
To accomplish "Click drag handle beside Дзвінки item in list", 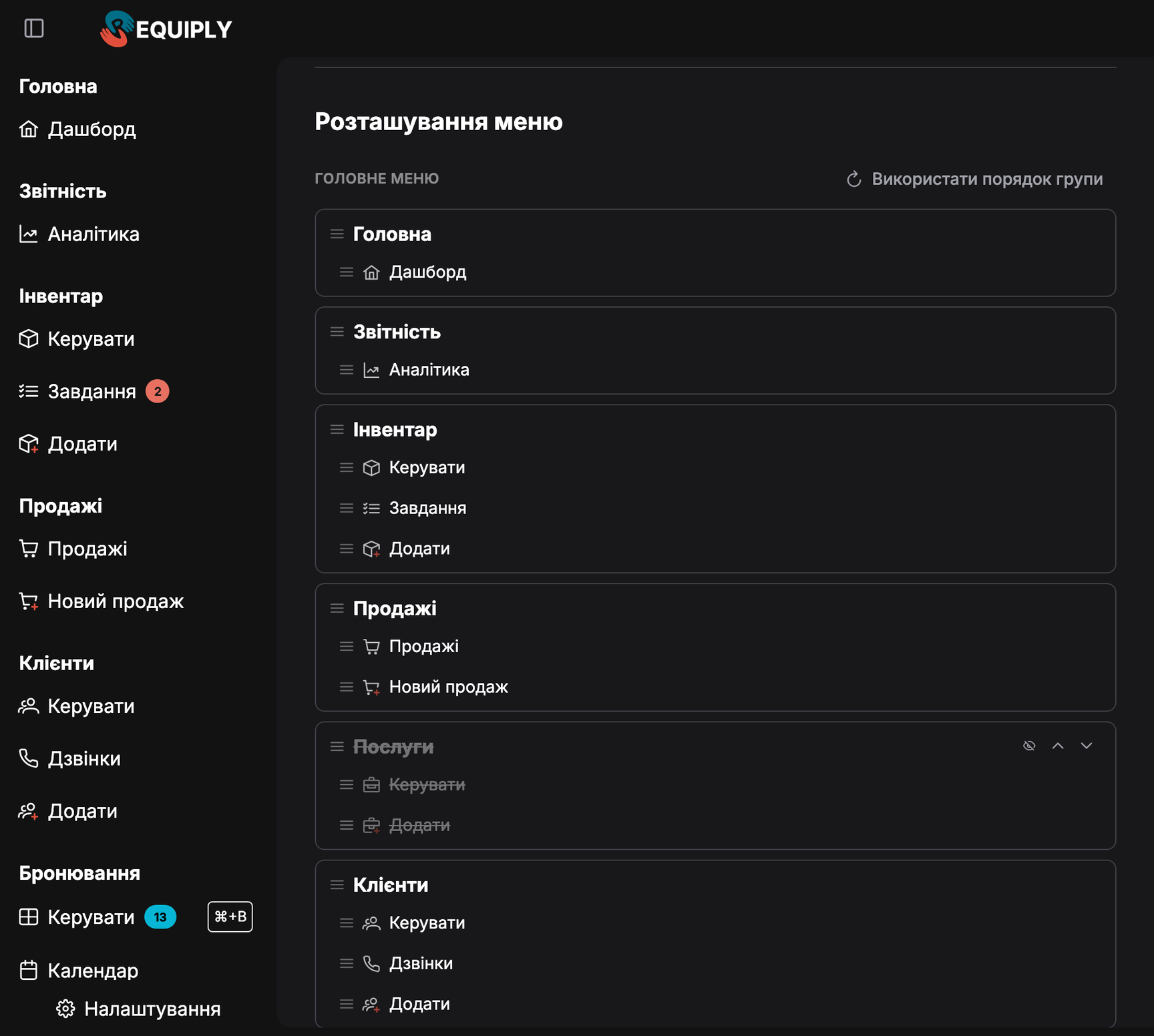I will coord(347,964).
